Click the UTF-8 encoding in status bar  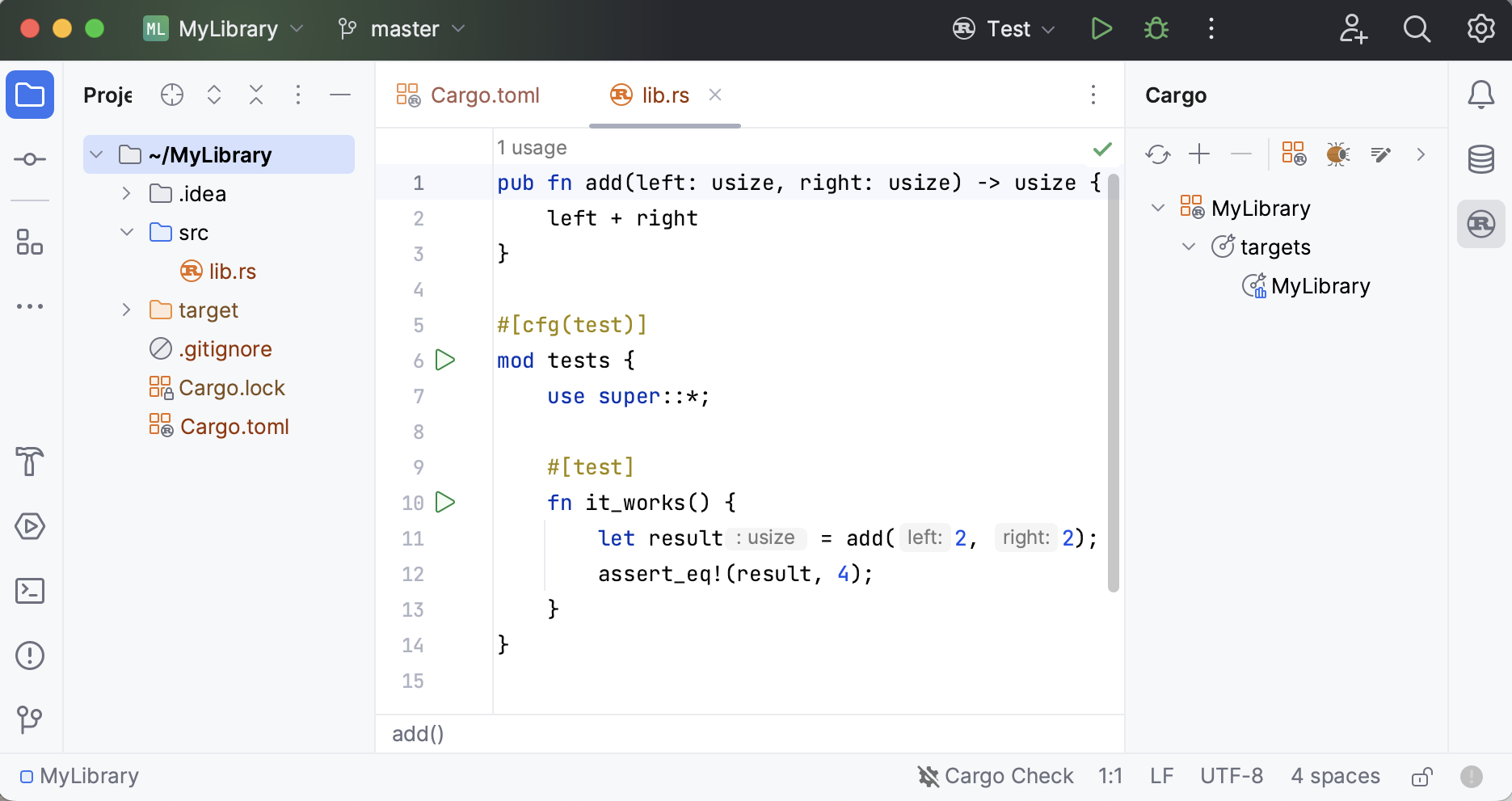coord(1231,776)
